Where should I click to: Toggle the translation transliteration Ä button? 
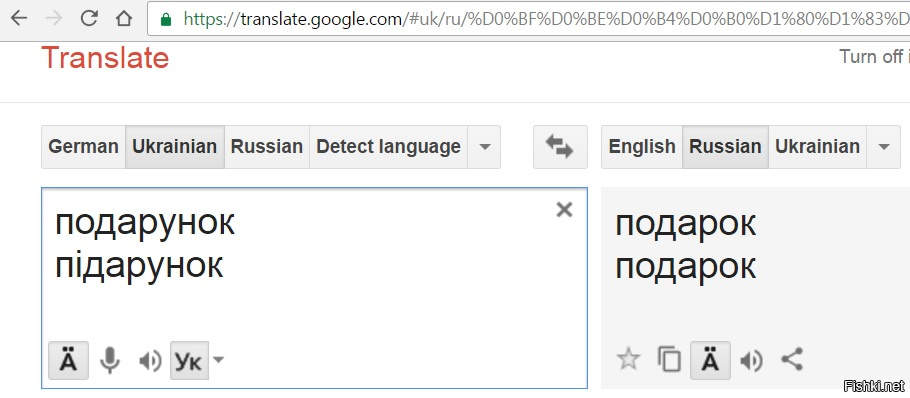point(710,360)
